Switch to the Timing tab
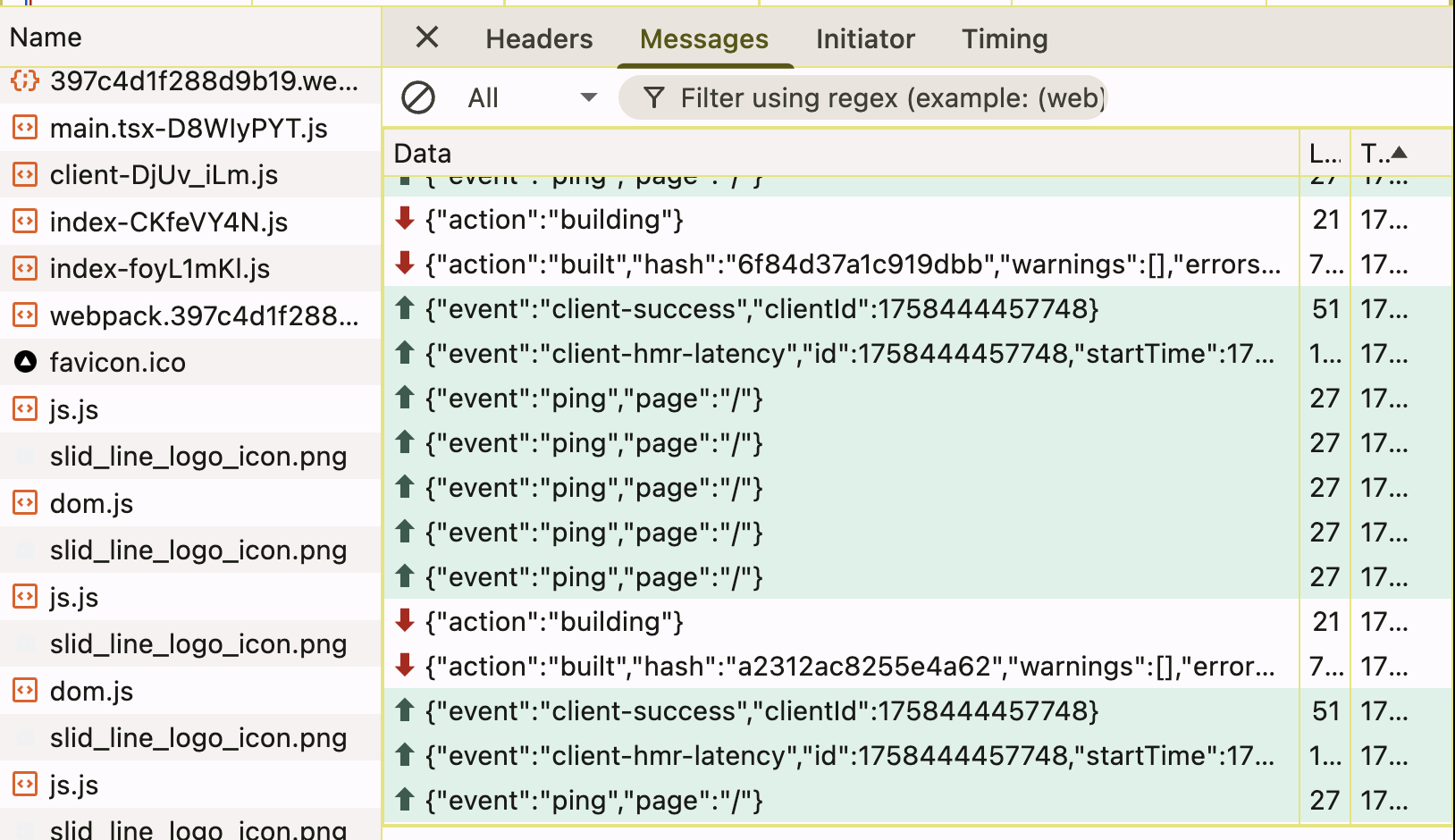Viewport: 1455px width, 840px height. pos(1005,39)
